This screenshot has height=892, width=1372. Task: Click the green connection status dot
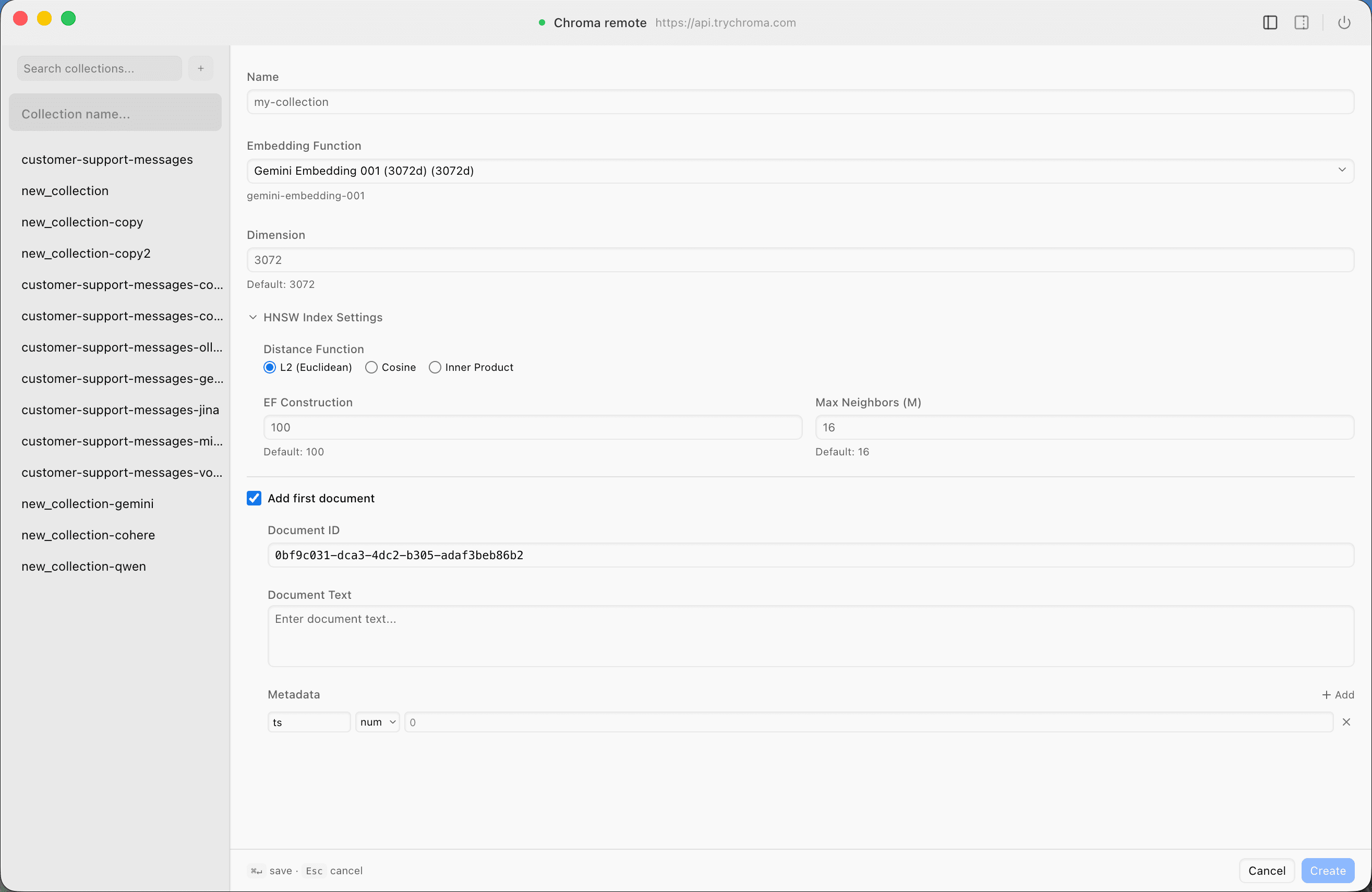point(542,22)
